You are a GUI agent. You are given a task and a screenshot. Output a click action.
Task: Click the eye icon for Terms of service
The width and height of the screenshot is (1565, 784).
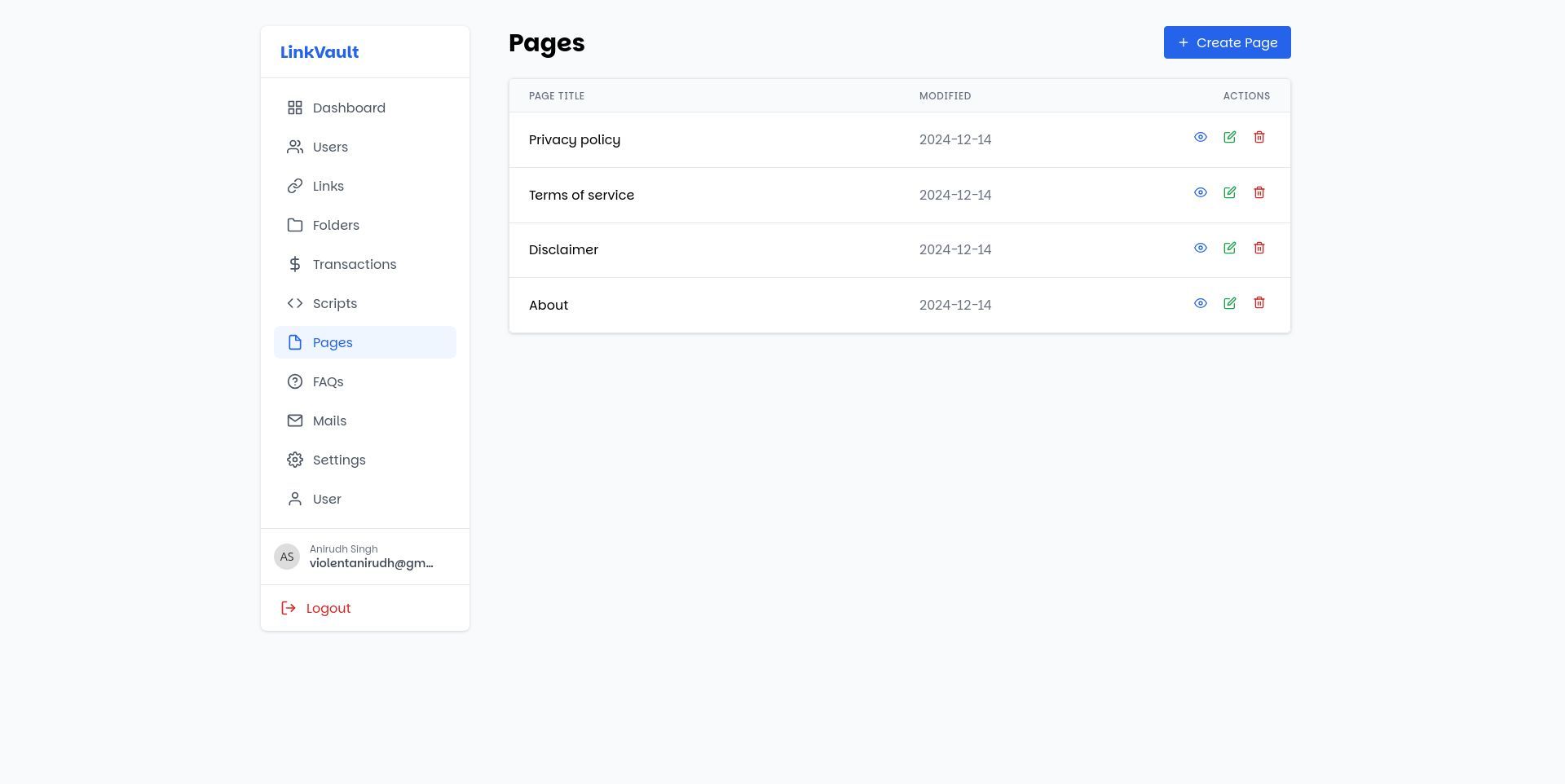pyautogui.click(x=1200, y=193)
